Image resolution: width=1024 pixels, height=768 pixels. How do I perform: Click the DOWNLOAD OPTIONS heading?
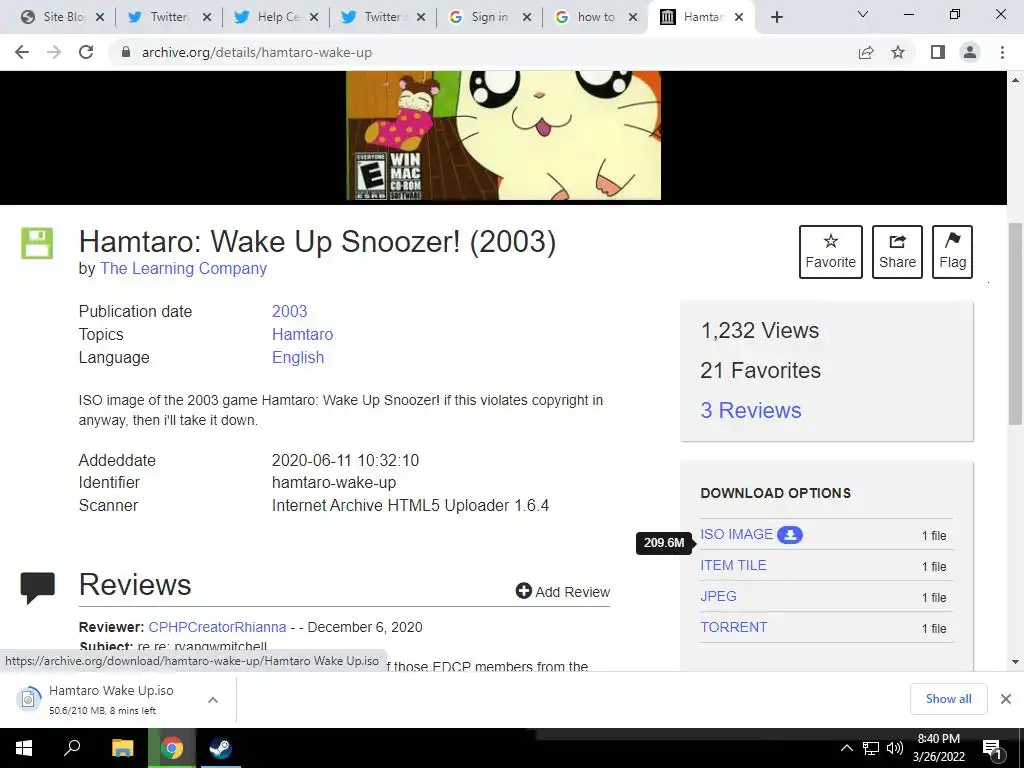coord(775,493)
